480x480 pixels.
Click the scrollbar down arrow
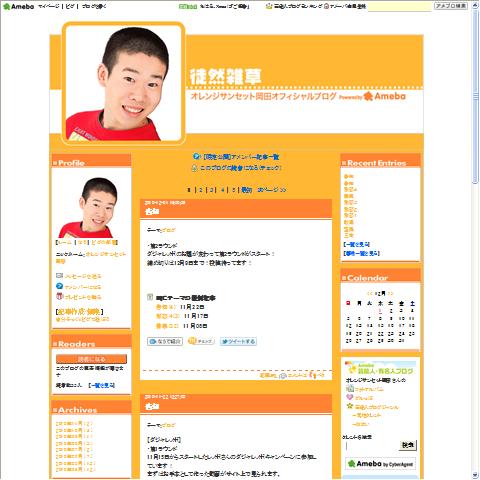pos(476,475)
